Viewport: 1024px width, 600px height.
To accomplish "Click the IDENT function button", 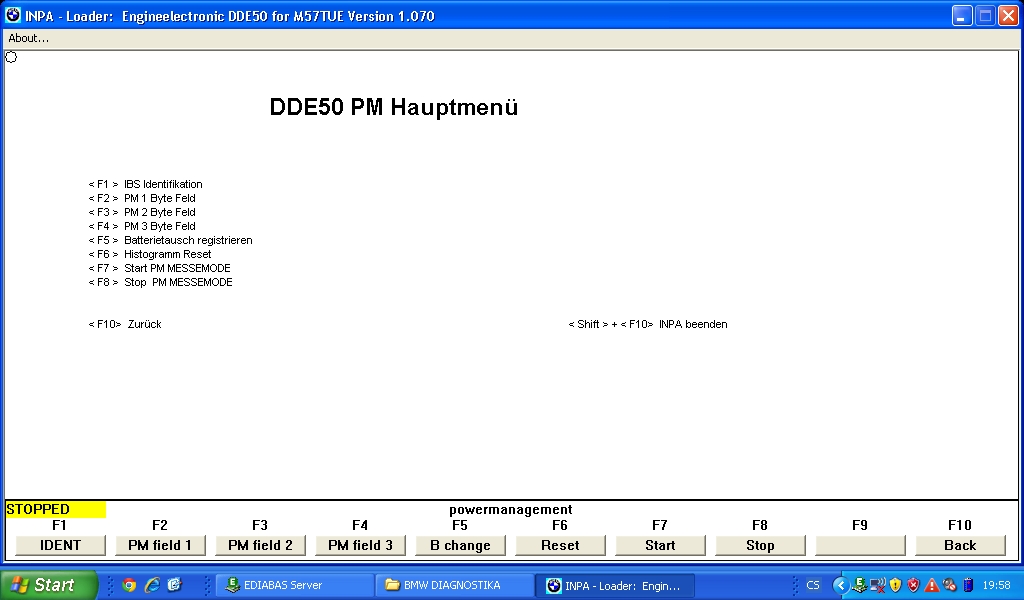I will click(x=60, y=545).
